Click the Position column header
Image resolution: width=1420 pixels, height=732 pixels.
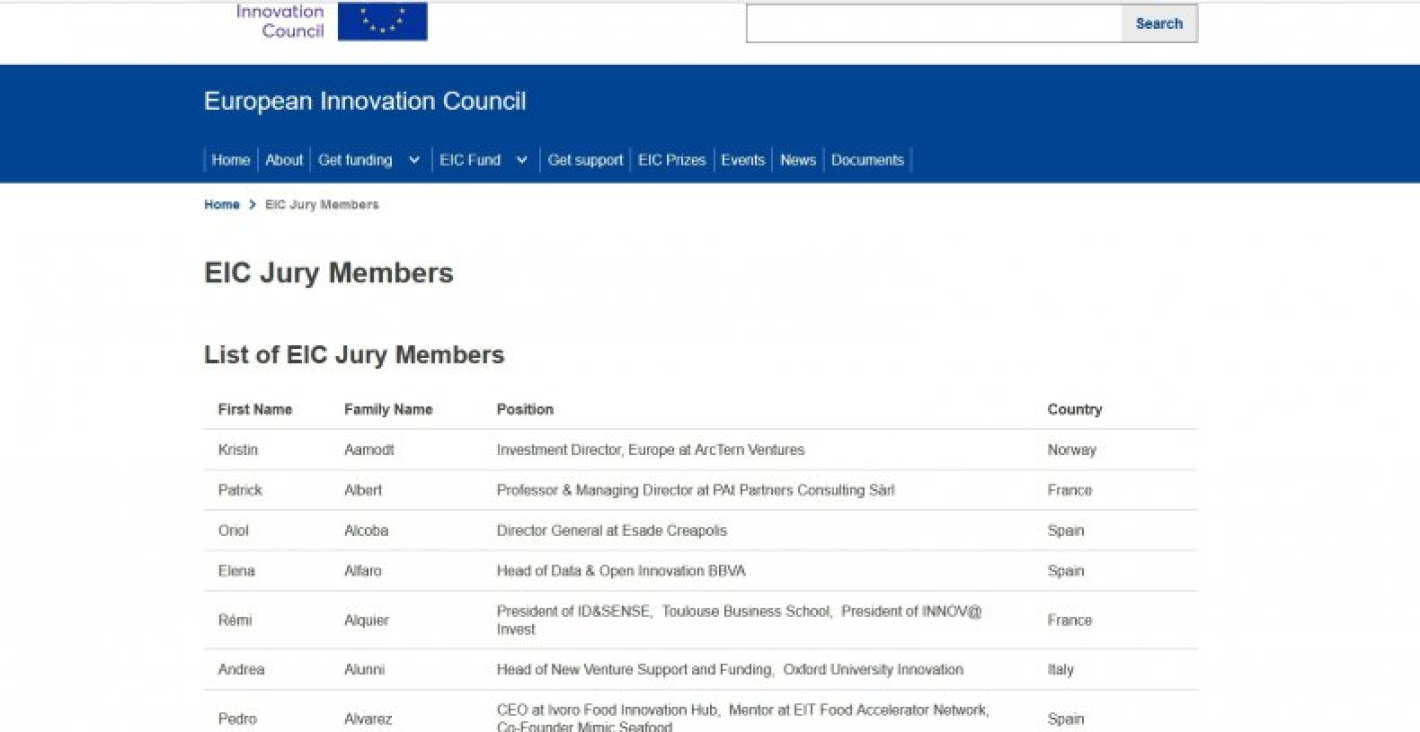click(x=525, y=410)
